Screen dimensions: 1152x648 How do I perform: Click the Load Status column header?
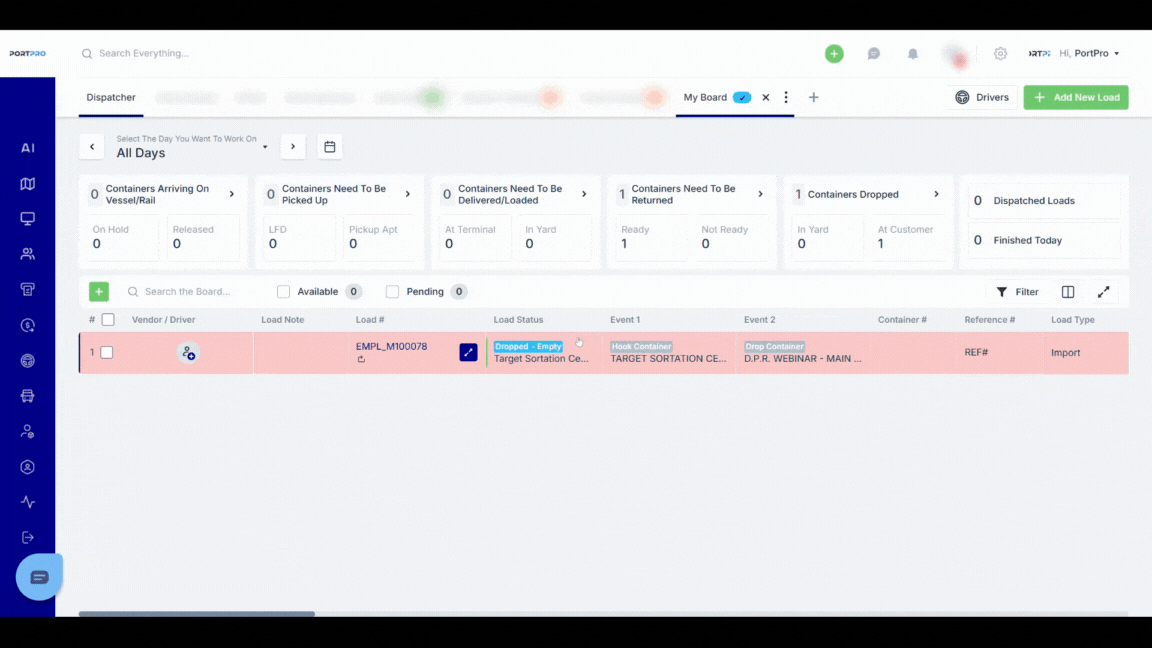click(518, 320)
